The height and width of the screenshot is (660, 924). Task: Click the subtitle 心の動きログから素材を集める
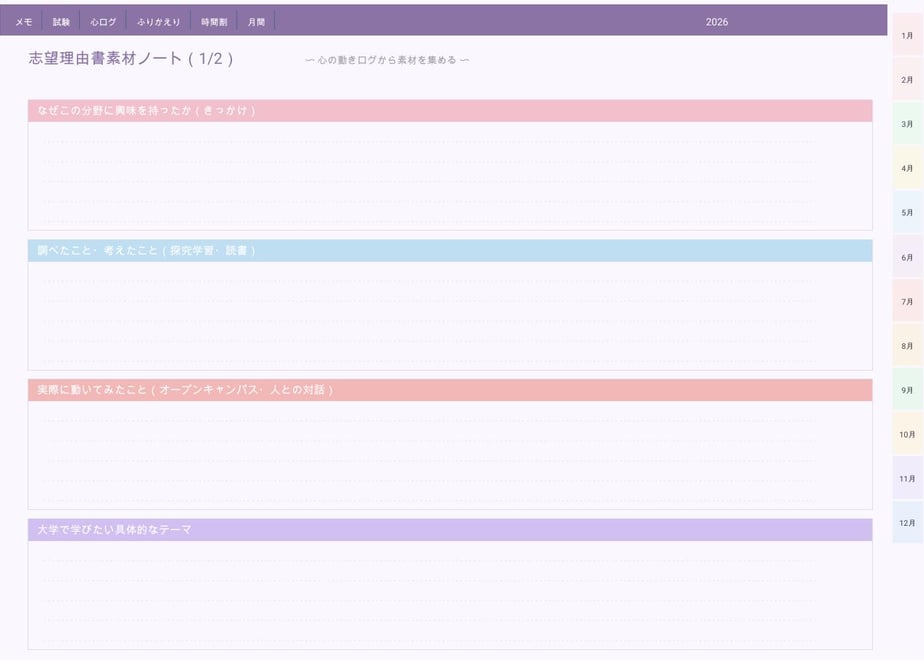[387, 60]
